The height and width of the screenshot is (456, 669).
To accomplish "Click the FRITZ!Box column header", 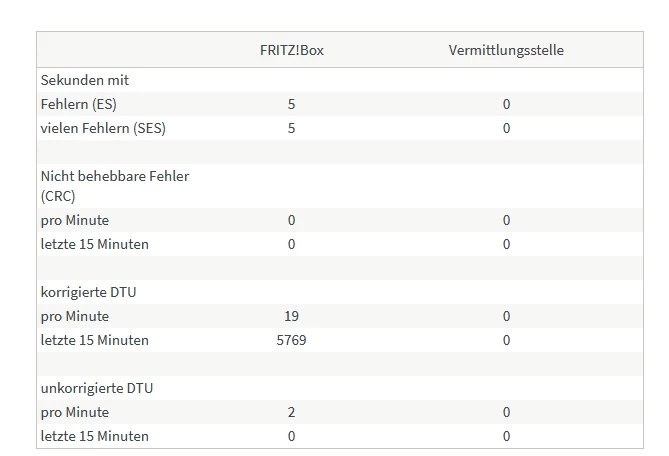I will pyautogui.click(x=291, y=50).
